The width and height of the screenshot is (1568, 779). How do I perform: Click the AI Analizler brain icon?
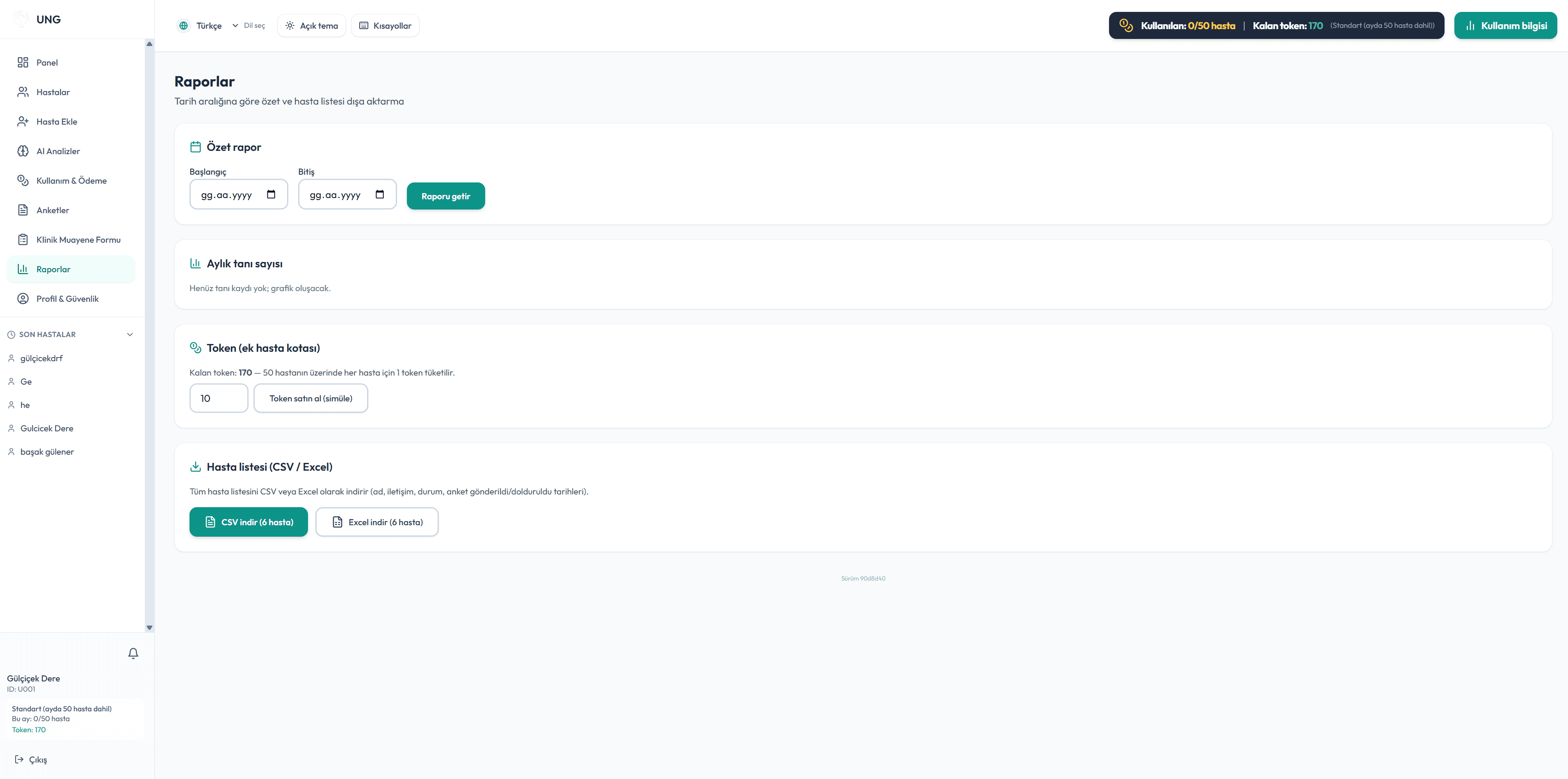tap(23, 151)
